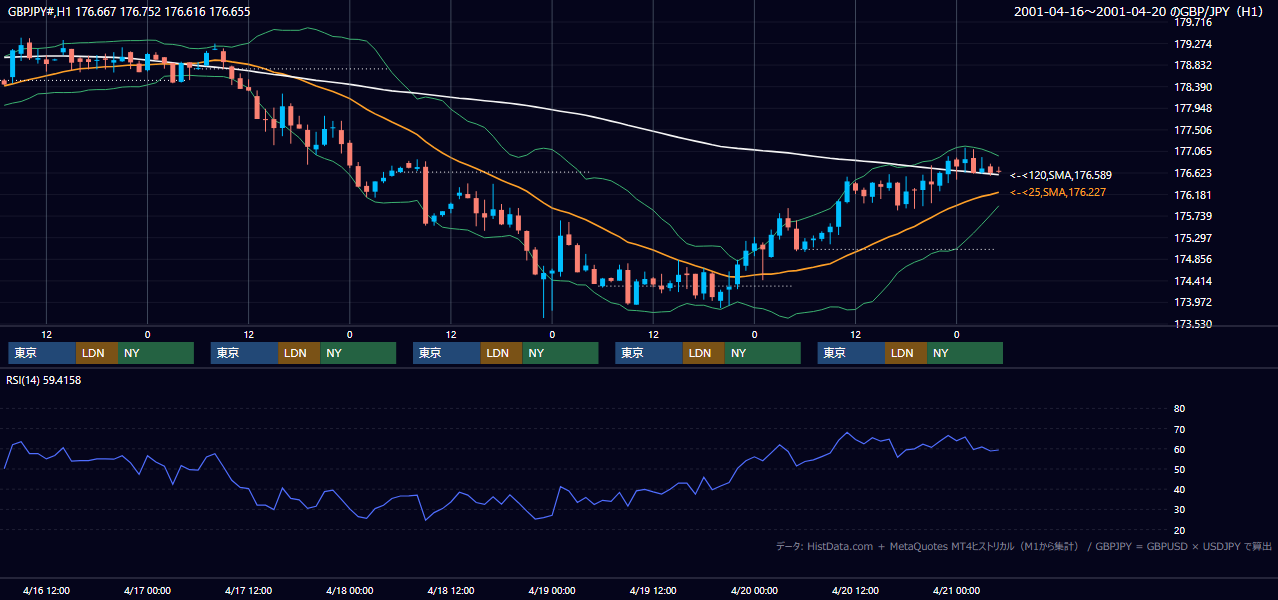Click price axis value 174.856
This screenshot has height=600, width=1278.
(1192, 259)
